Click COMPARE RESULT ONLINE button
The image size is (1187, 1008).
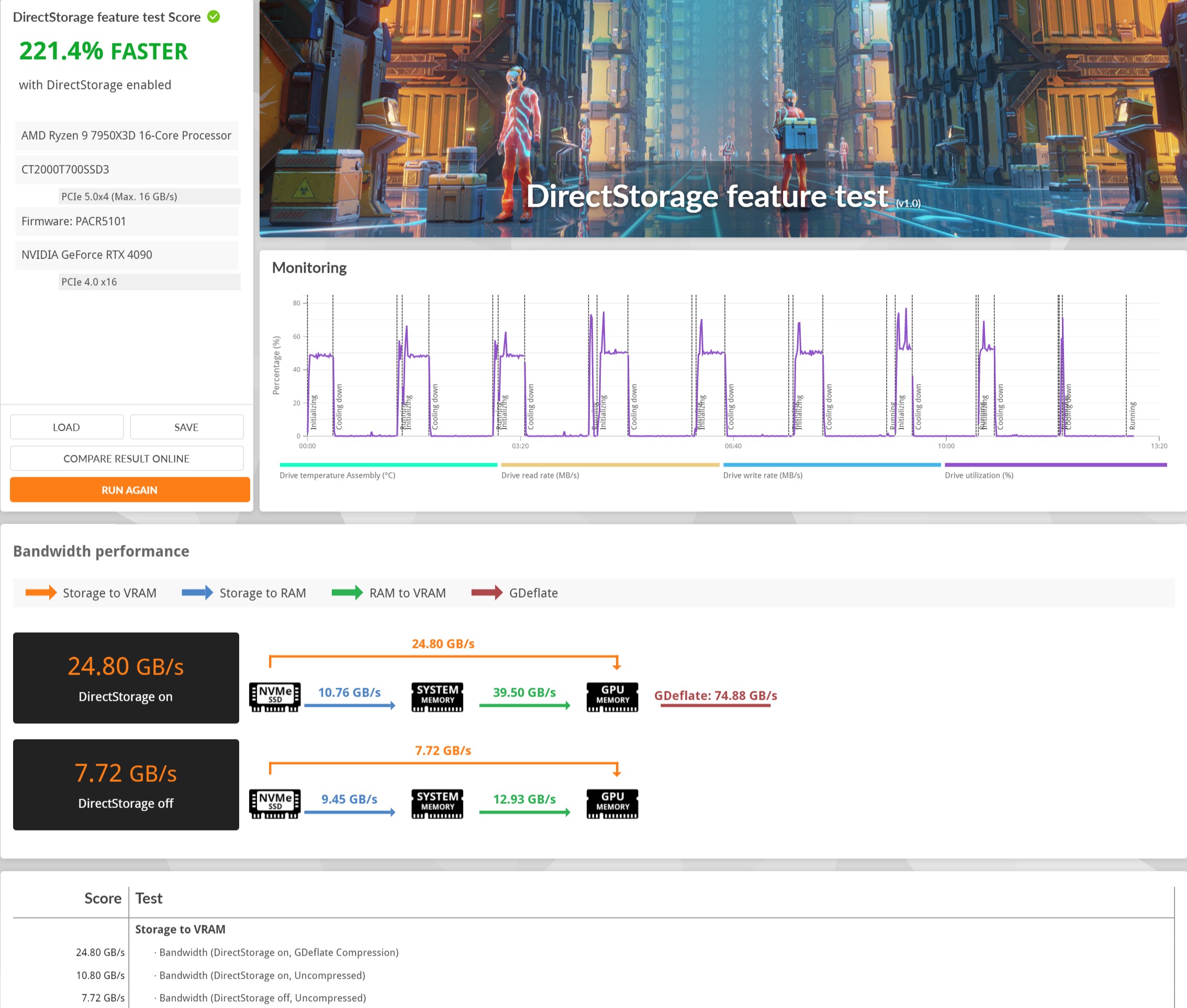pos(126,458)
